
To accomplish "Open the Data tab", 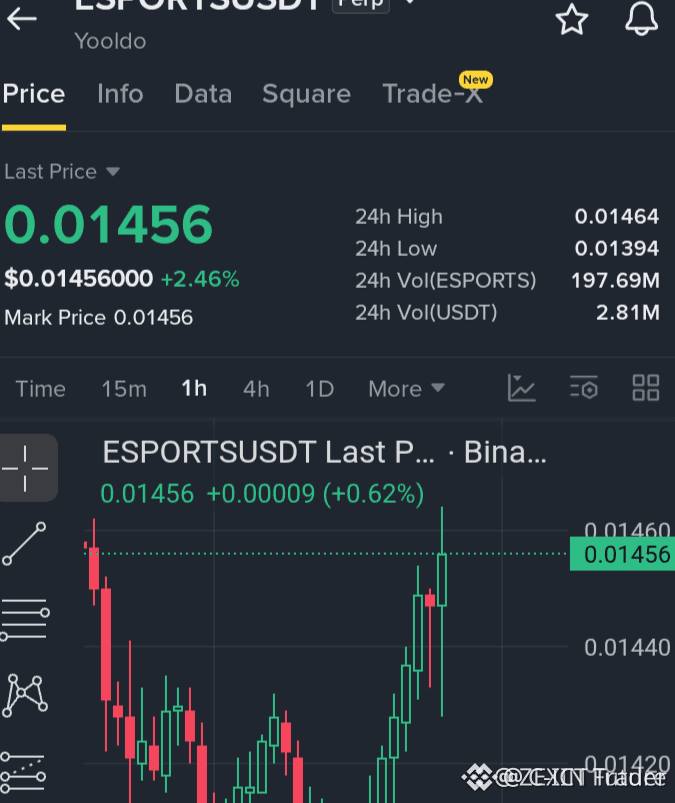I will coord(203,94).
